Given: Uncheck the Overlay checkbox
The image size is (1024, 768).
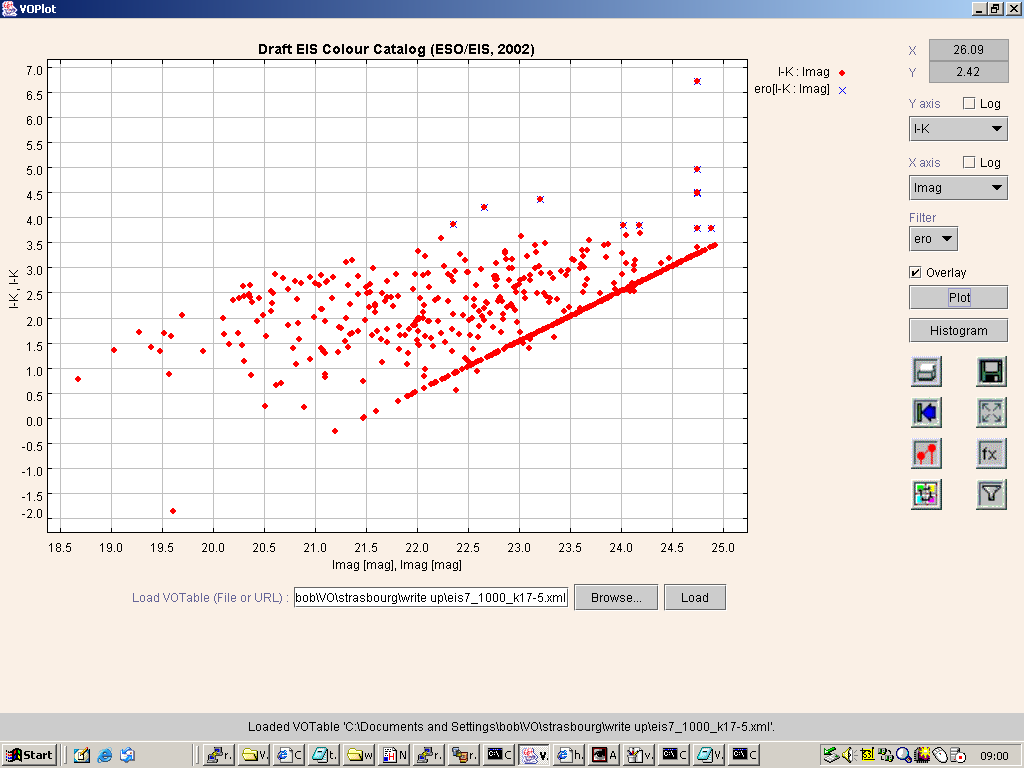Looking at the screenshot, I should click(x=915, y=272).
